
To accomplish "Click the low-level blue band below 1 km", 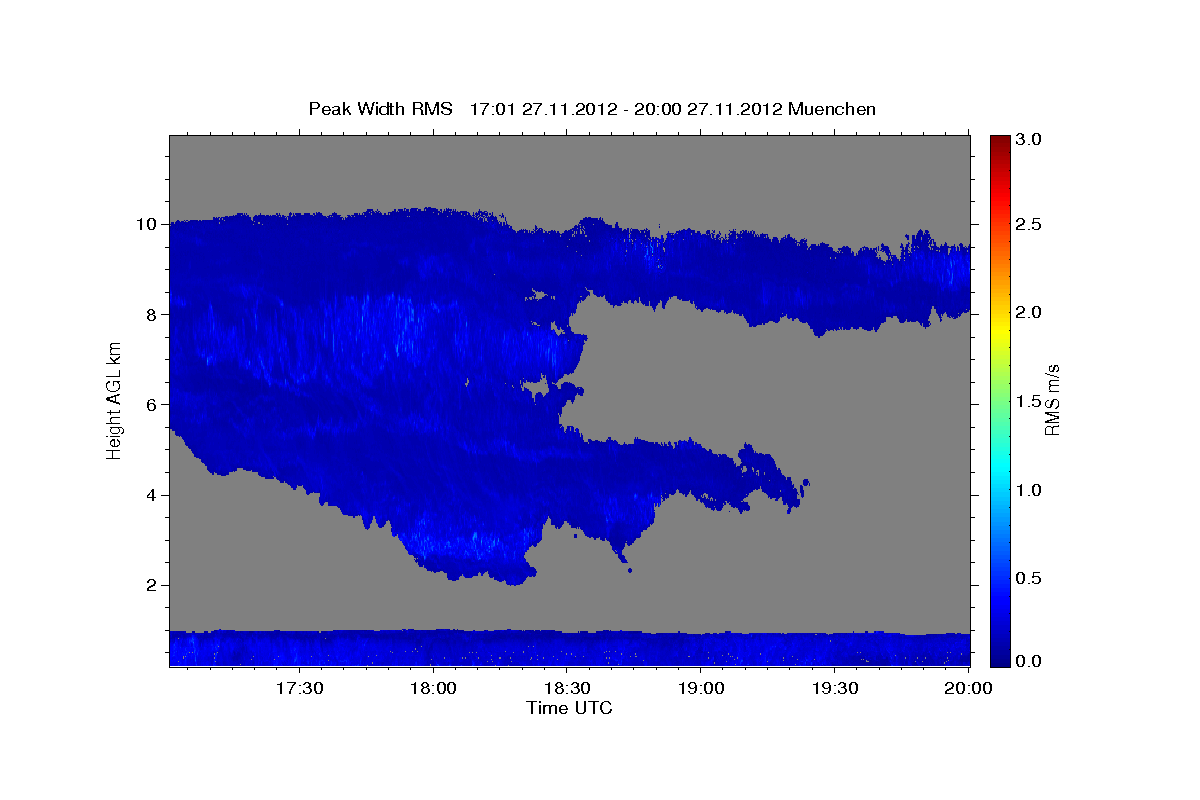I will [569, 648].
